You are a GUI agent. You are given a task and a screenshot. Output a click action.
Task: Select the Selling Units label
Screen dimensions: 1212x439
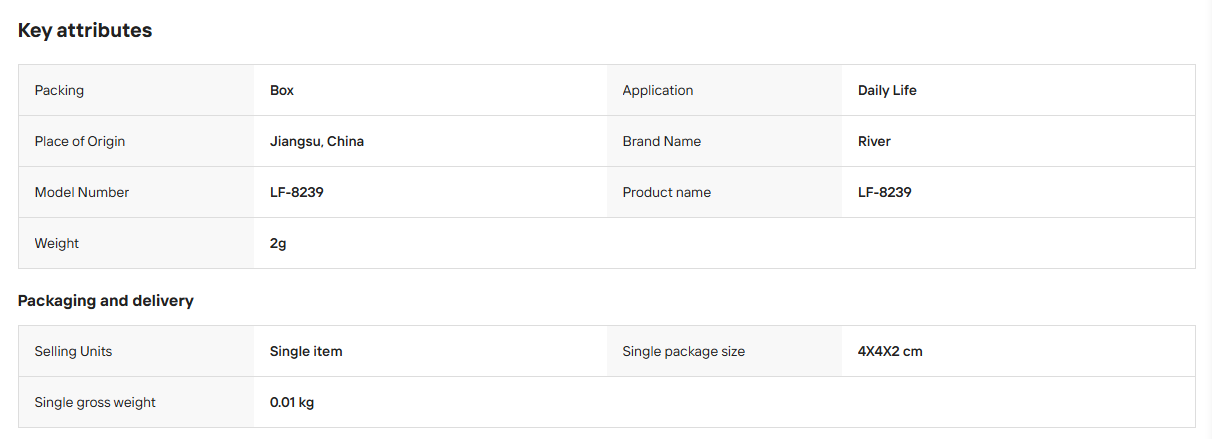73,351
